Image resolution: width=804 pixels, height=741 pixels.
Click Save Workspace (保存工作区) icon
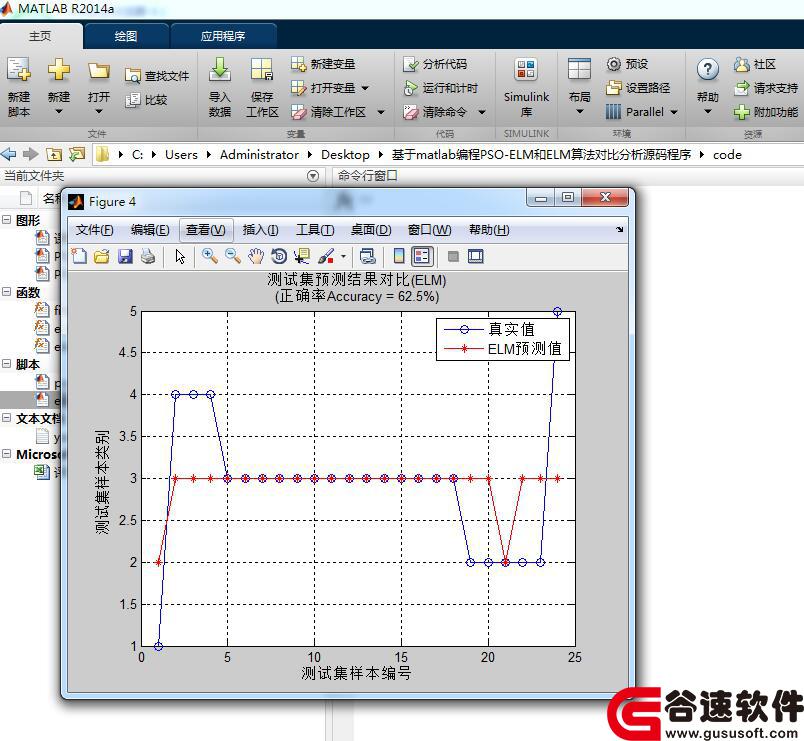tap(262, 70)
